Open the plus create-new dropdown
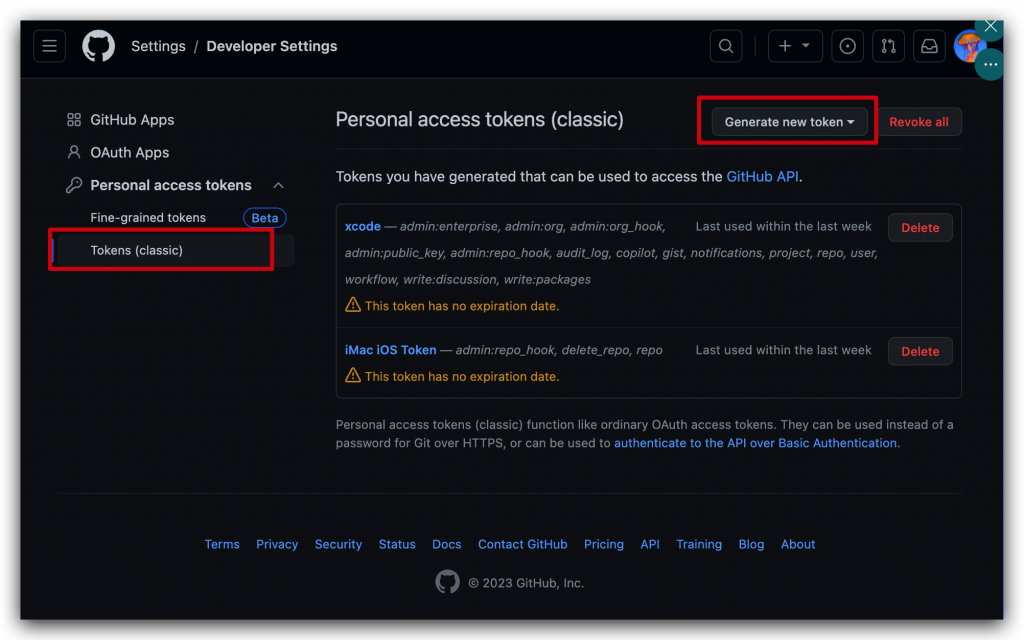The height and width of the screenshot is (640, 1024). [x=795, y=46]
